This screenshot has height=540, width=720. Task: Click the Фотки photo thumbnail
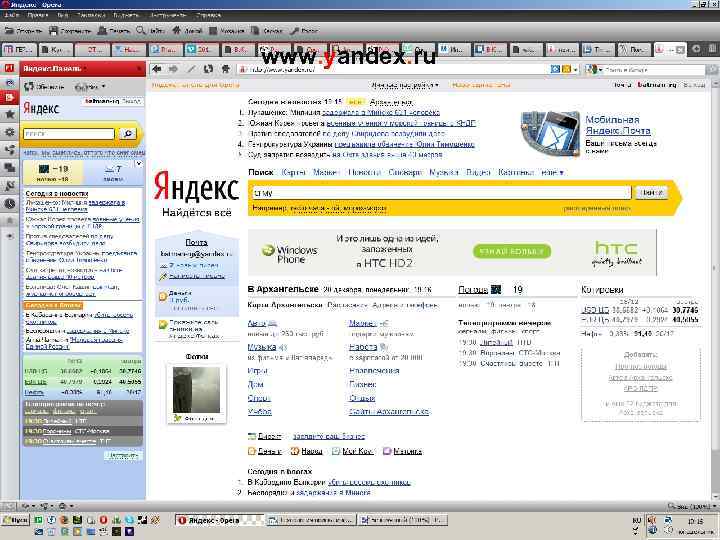(x=196, y=390)
